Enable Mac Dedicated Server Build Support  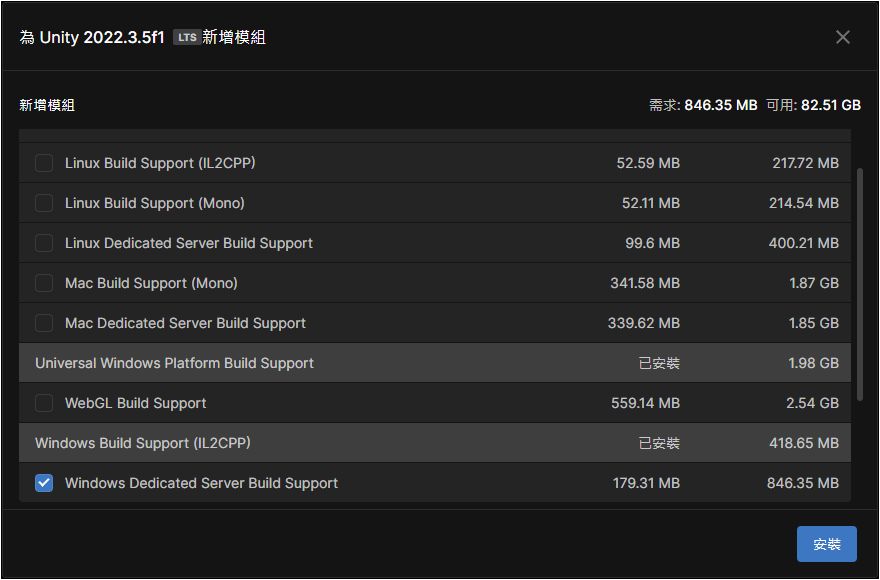pos(44,323)
